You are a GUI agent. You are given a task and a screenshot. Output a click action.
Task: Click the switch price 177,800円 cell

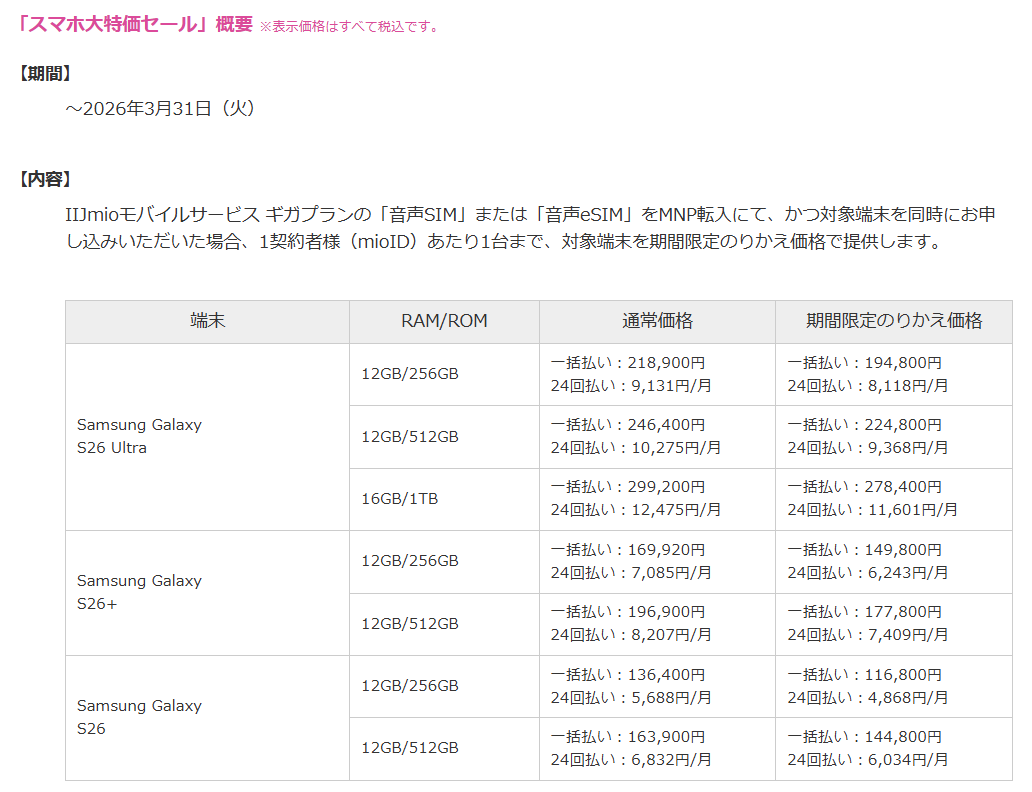(x=893, y=623)
